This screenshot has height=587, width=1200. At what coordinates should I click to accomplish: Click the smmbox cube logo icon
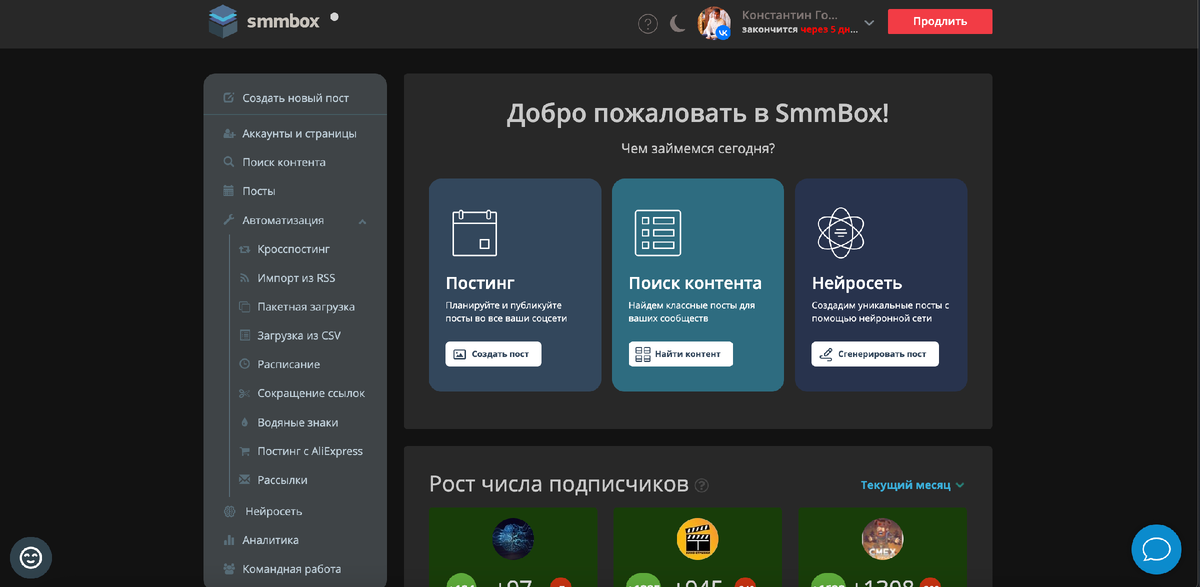pyautogui.click(x=223, y=21)
